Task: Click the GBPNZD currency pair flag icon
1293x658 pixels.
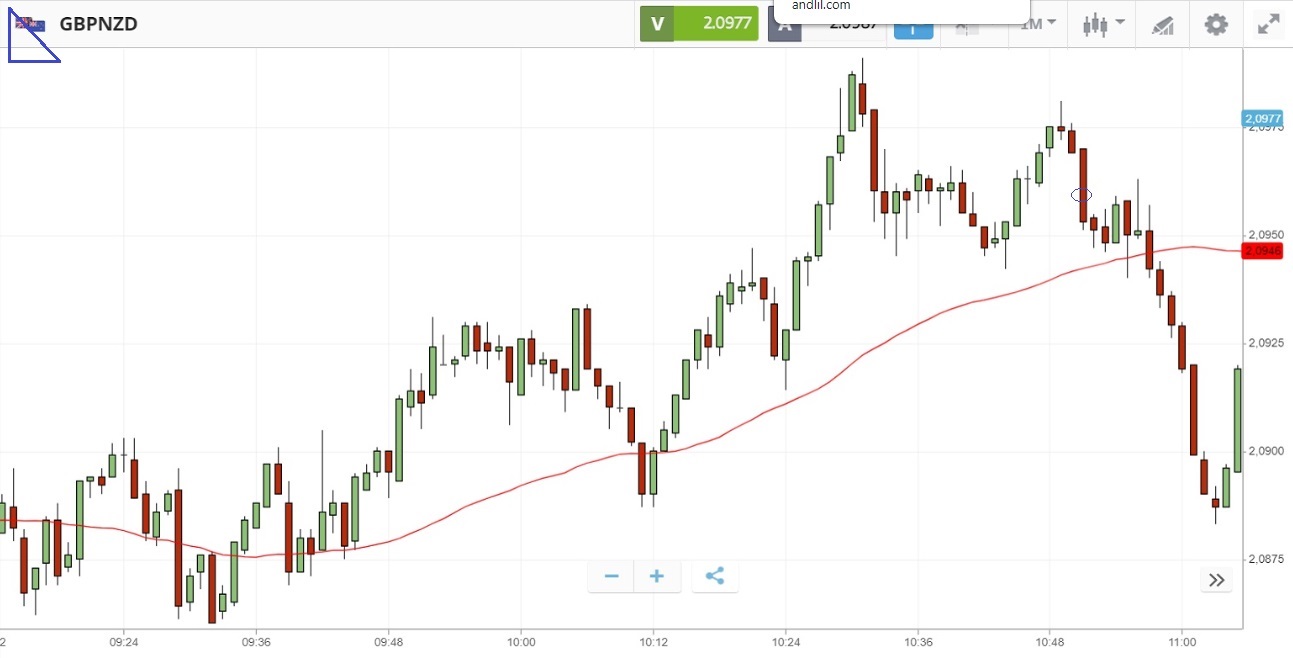Action: [x=29, y=23]
